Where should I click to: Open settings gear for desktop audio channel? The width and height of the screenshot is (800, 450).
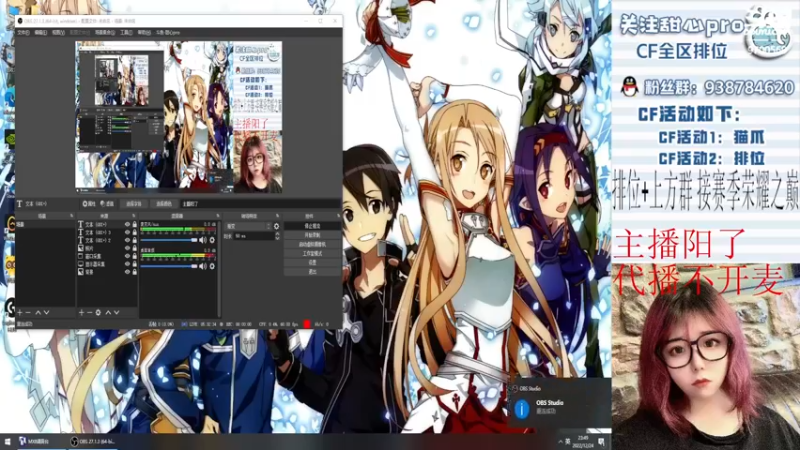point(212,266)
